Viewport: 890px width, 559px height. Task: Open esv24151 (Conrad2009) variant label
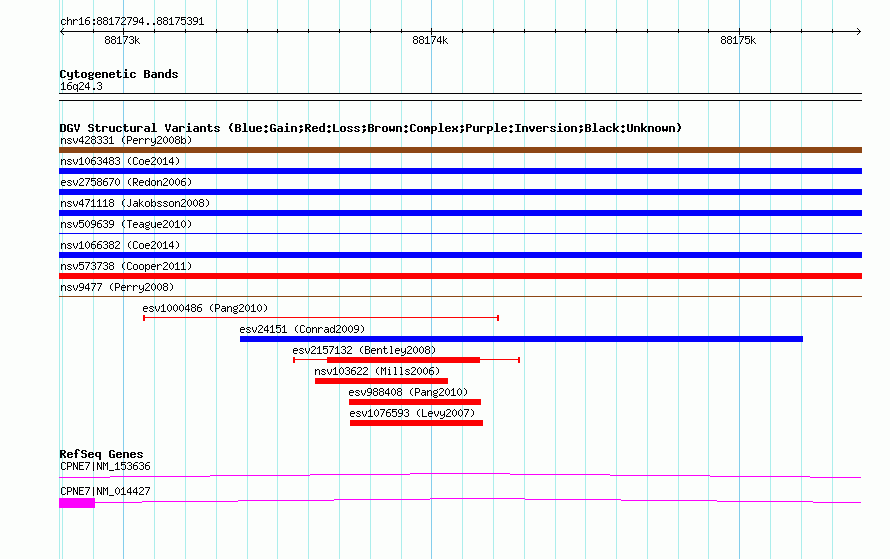pyautogui.click(x=302, y=329)
